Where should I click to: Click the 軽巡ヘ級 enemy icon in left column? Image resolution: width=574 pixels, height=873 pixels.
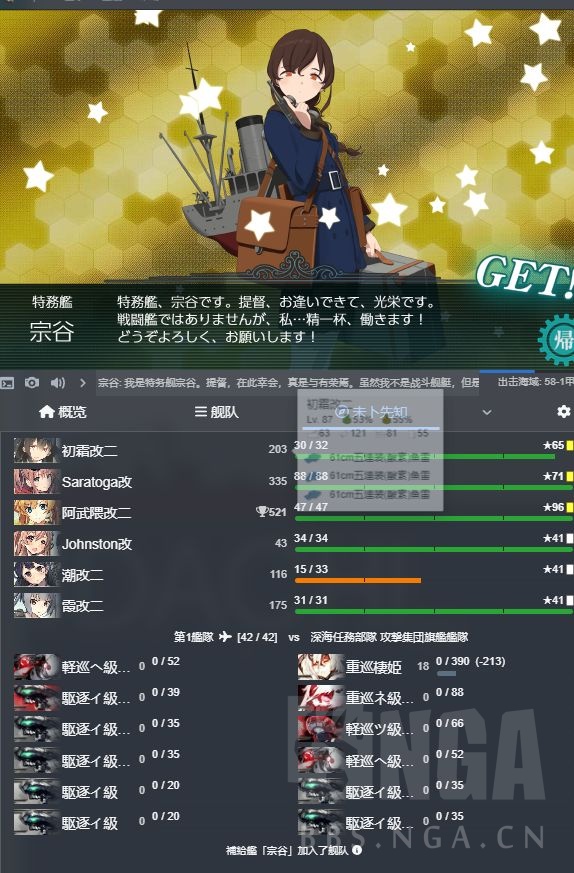coord(36,666)
